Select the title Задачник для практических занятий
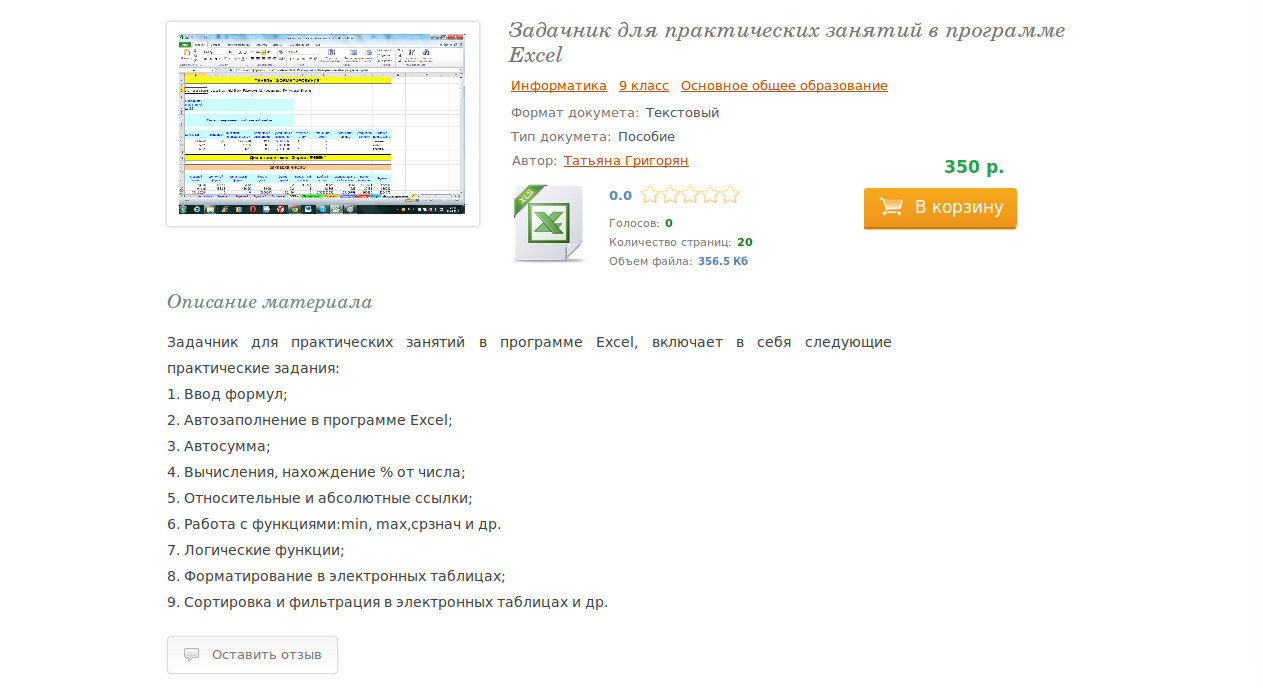Screen dimensions: 1263x688 click(x=787, y=42)
